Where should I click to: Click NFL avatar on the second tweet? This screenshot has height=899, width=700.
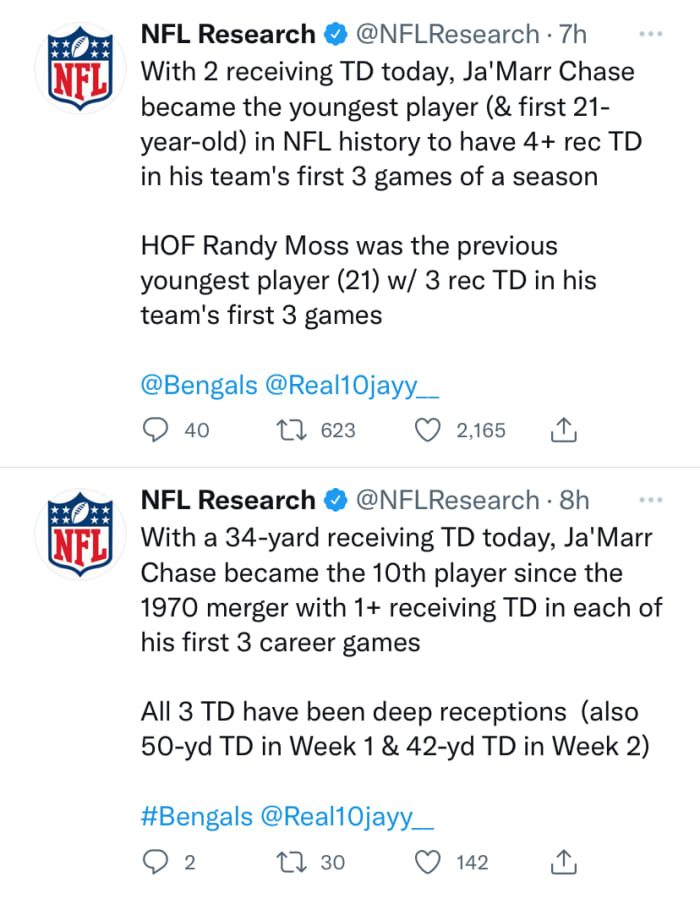79,534
